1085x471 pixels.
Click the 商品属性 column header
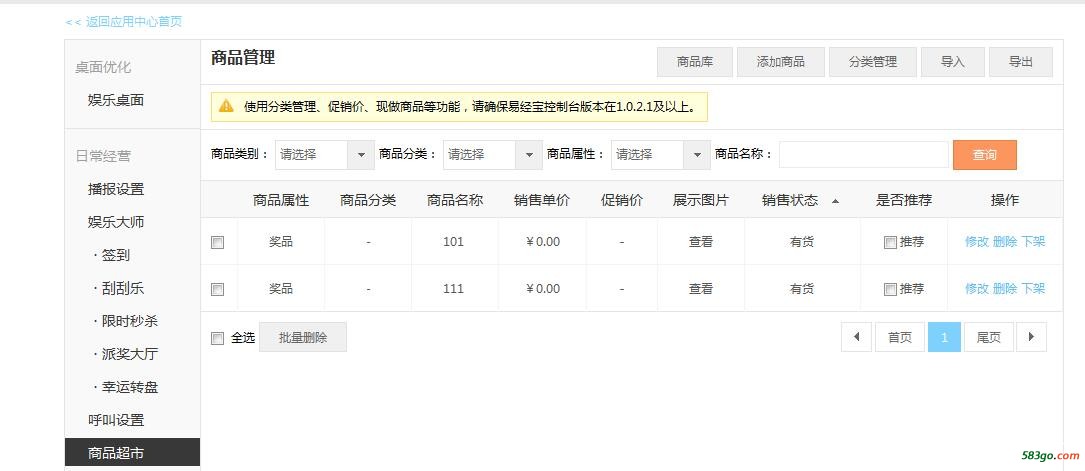(x=280, y=201)
